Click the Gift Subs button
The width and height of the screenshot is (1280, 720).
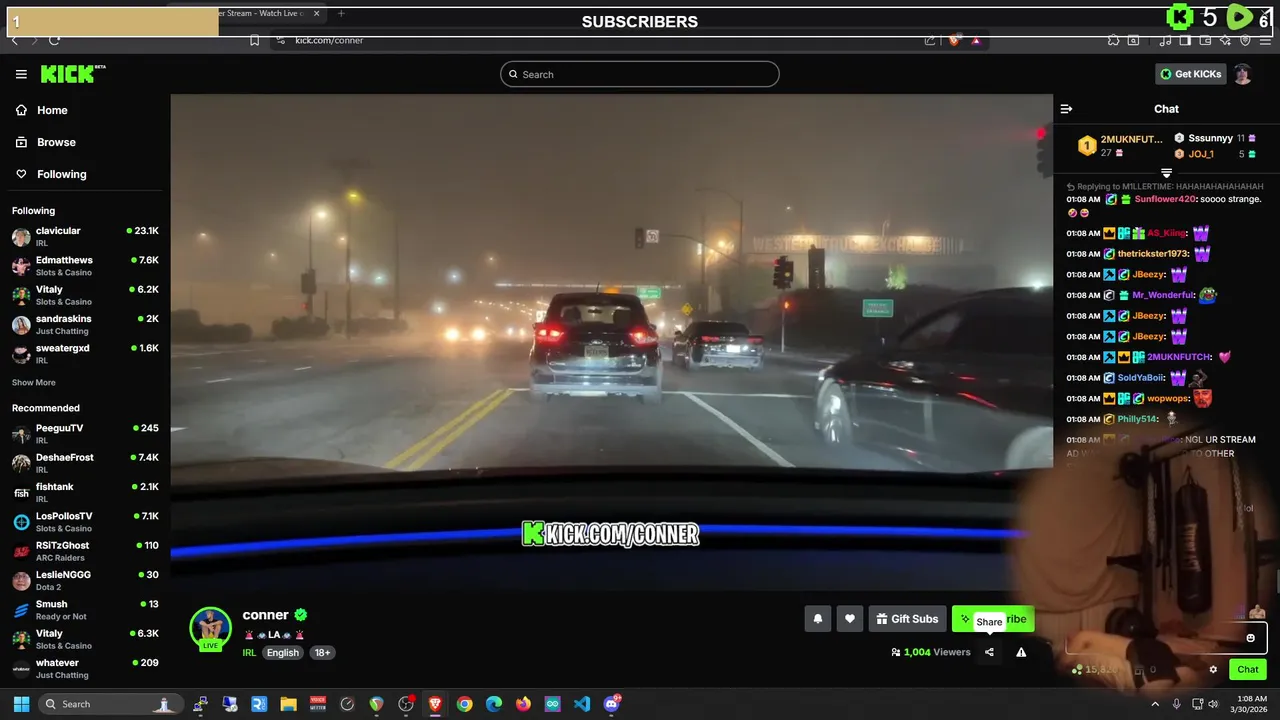pos(907,619)
